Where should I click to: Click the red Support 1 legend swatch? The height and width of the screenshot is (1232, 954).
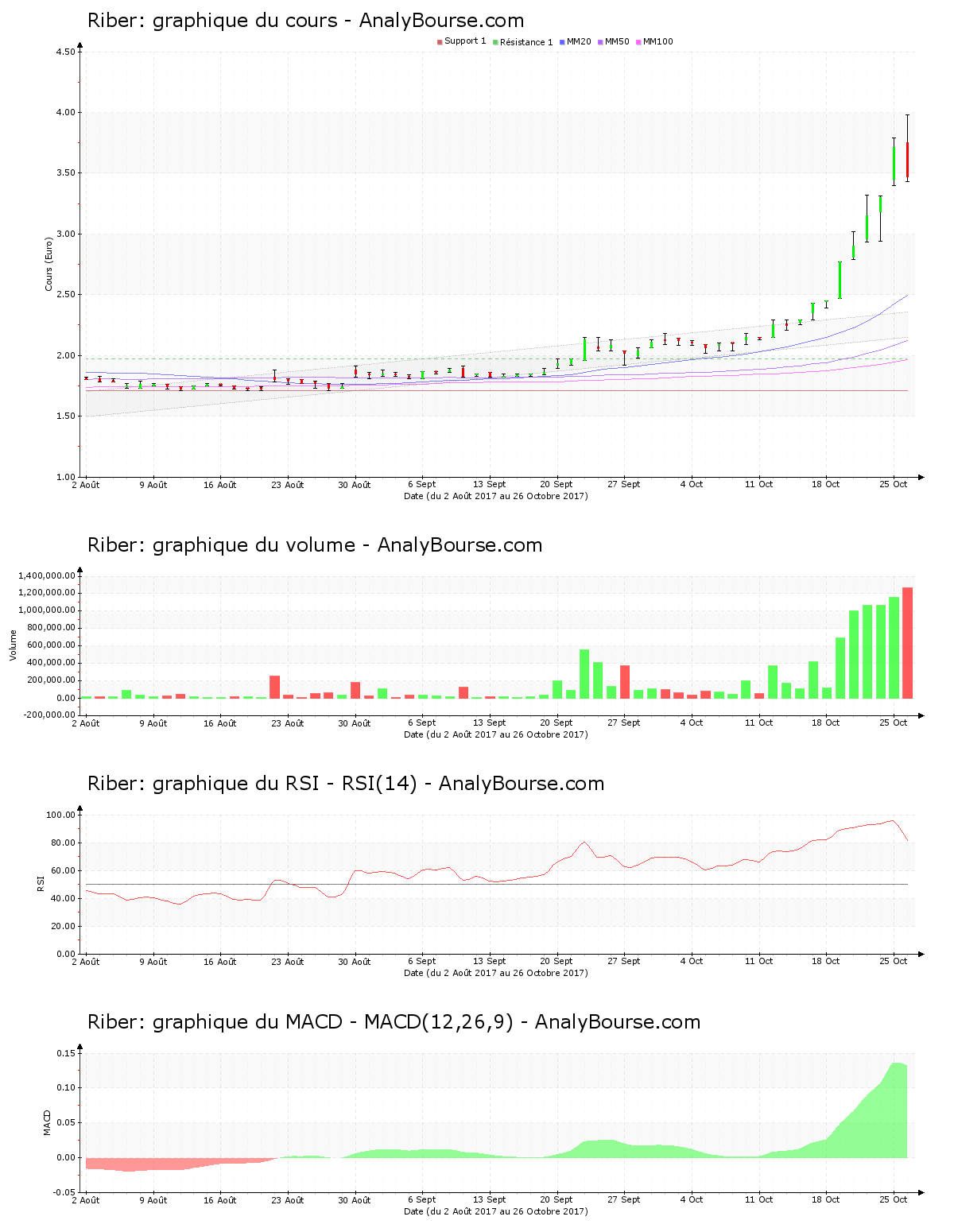coord(440,42)
